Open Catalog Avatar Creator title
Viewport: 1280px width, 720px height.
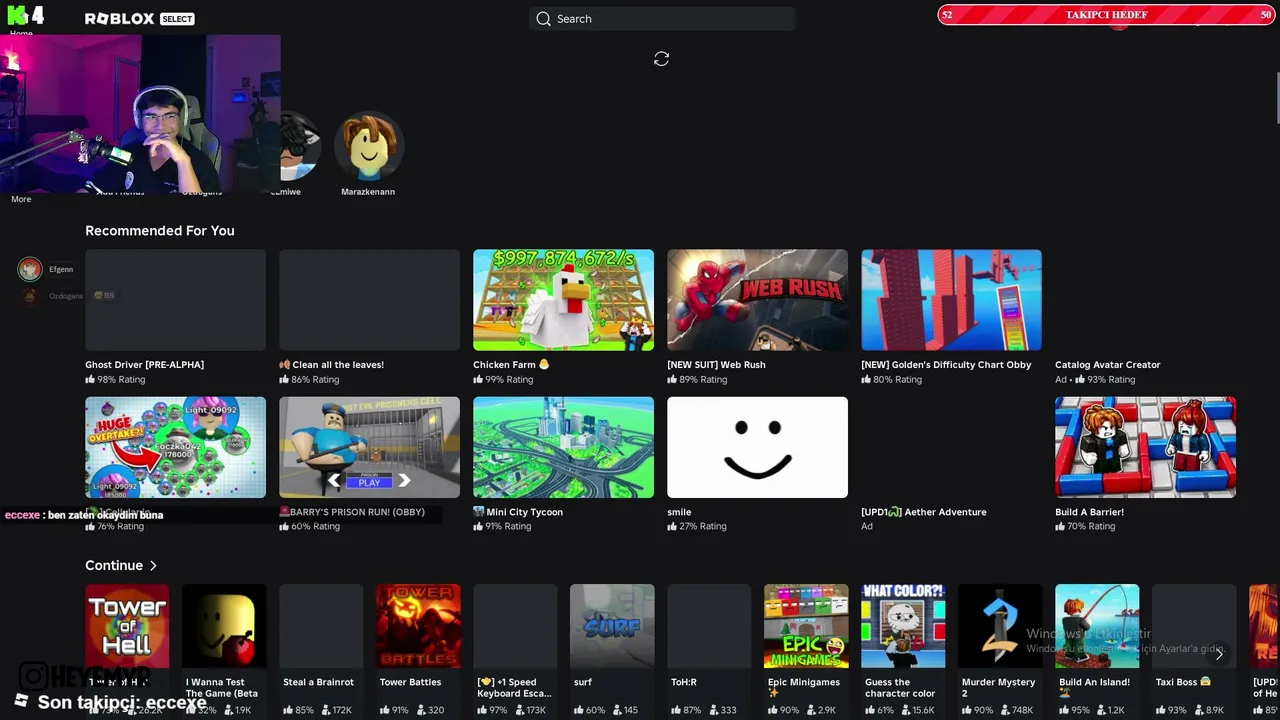tap(1107, 365)
